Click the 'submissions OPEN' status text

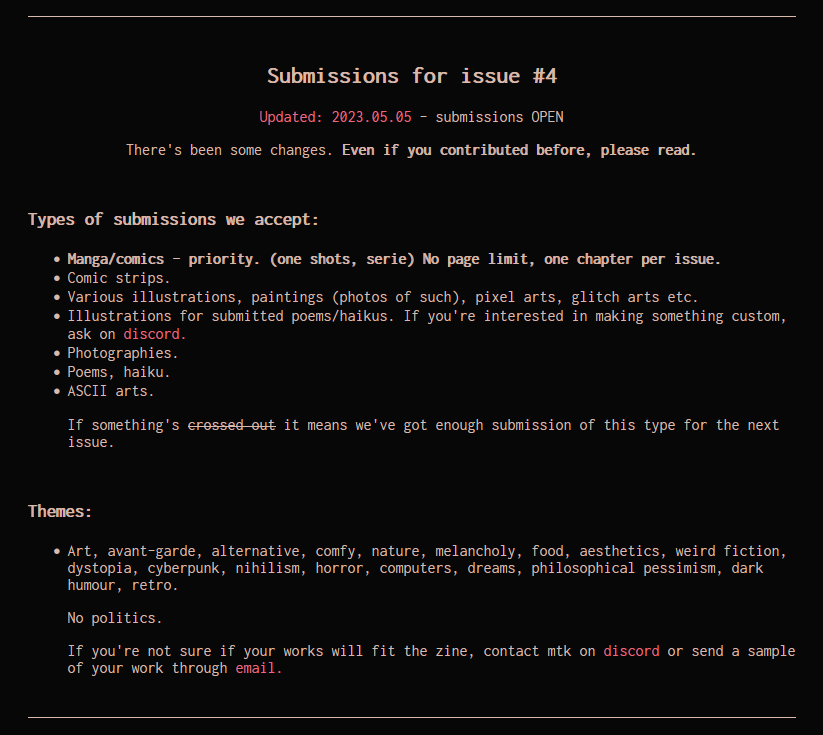tap(499, 117)
